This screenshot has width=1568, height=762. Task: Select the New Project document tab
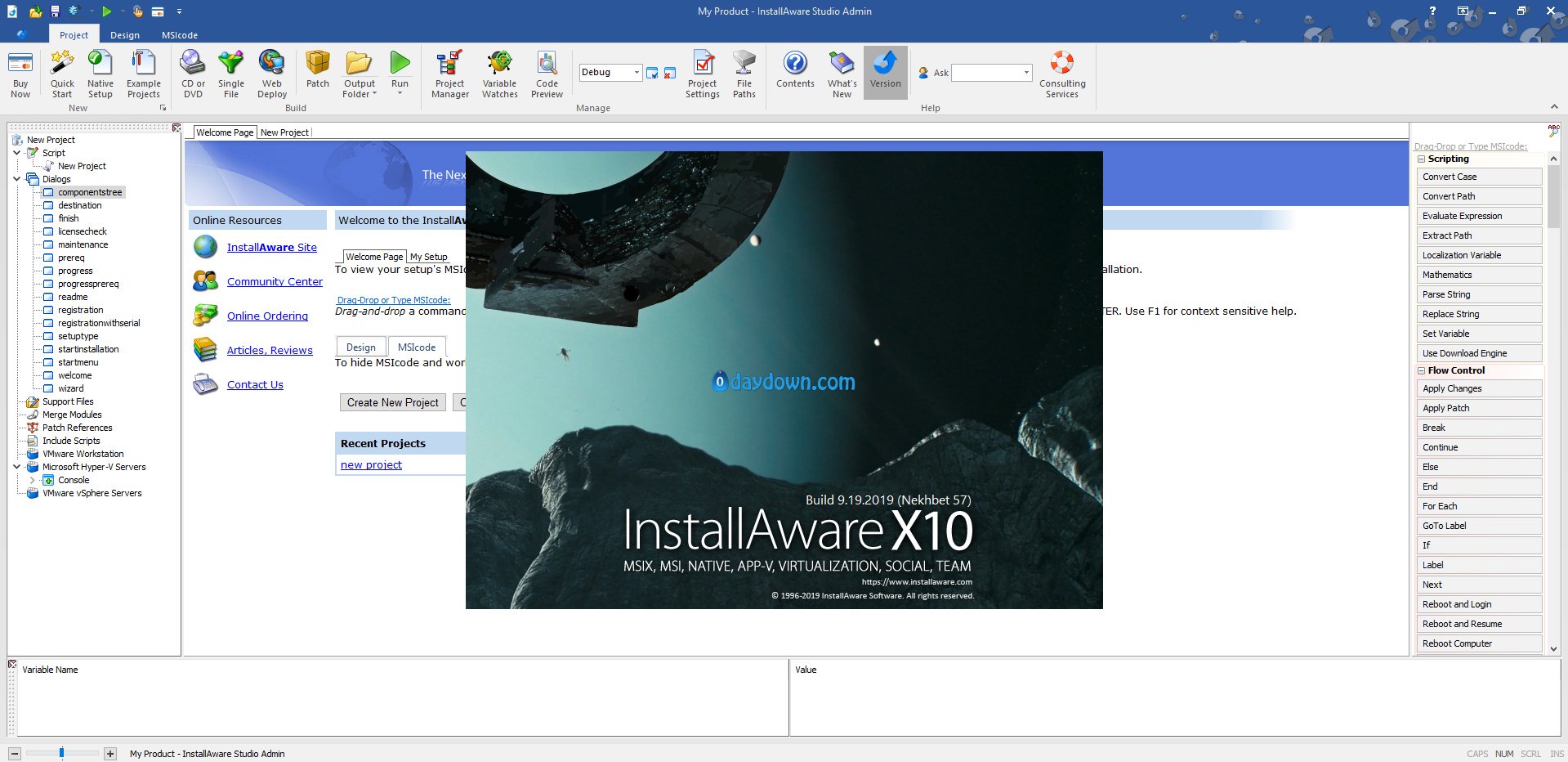point(284,132)
